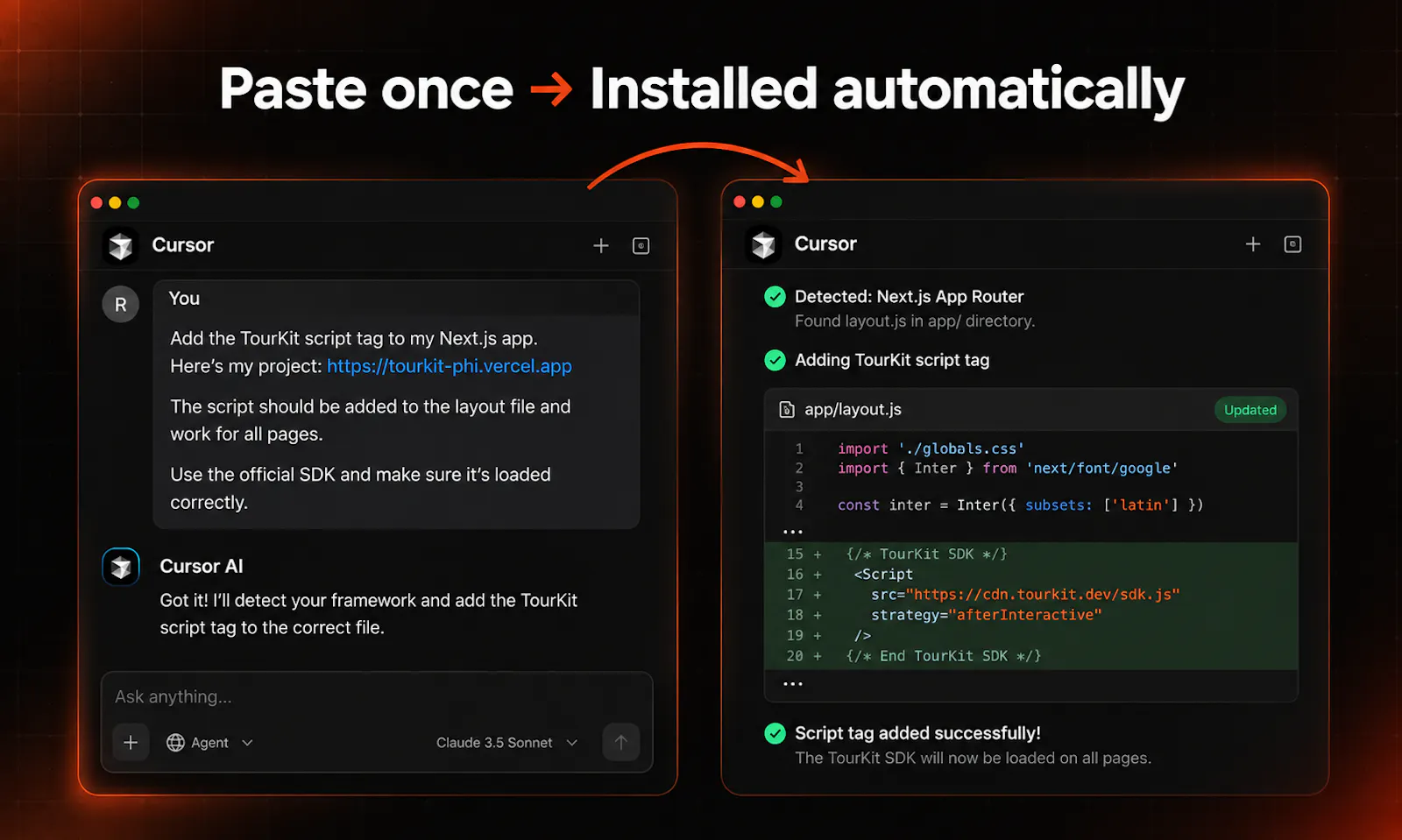Viewport: 1402px width, 840px height.
Task: Click the Cursor logo in left window header
Action: pos(121,245)
